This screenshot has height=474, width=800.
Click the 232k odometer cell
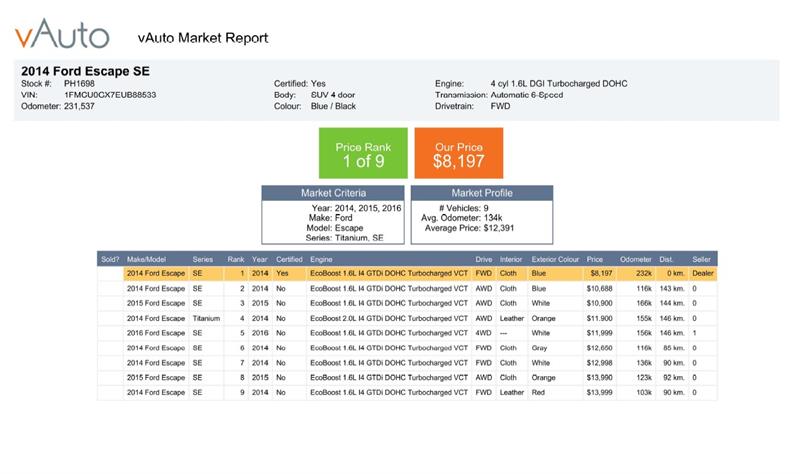pos(644,273)
